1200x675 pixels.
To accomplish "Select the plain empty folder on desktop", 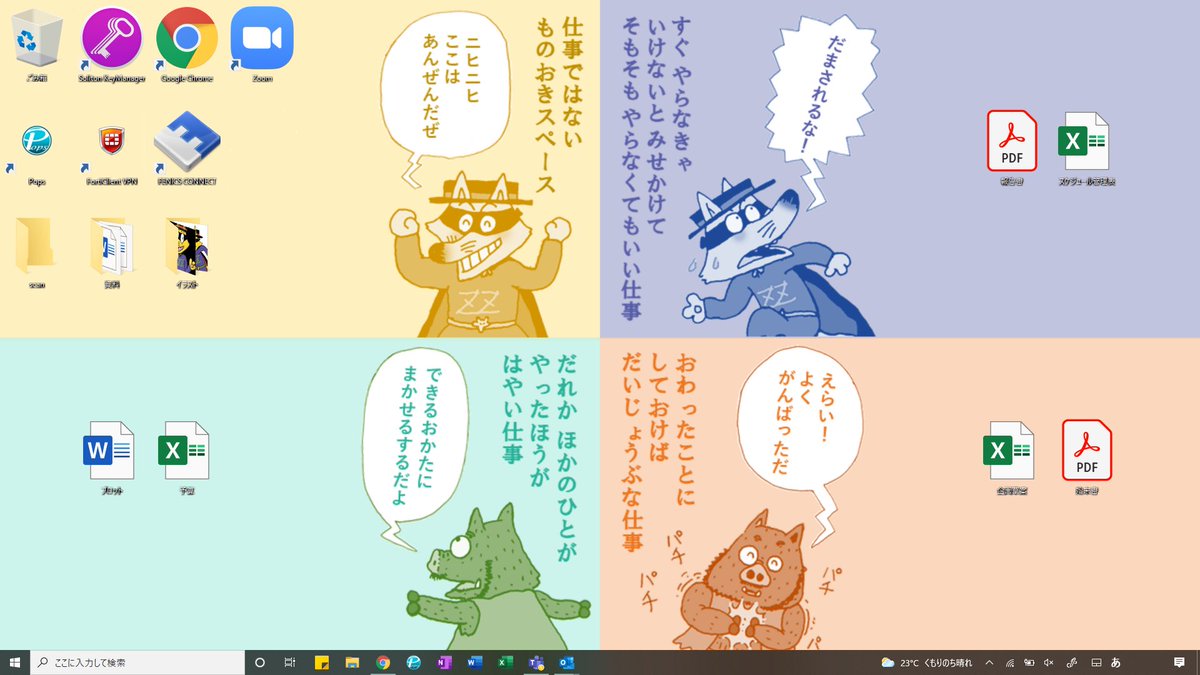I will pyautogui.click(x=37, y=252).
